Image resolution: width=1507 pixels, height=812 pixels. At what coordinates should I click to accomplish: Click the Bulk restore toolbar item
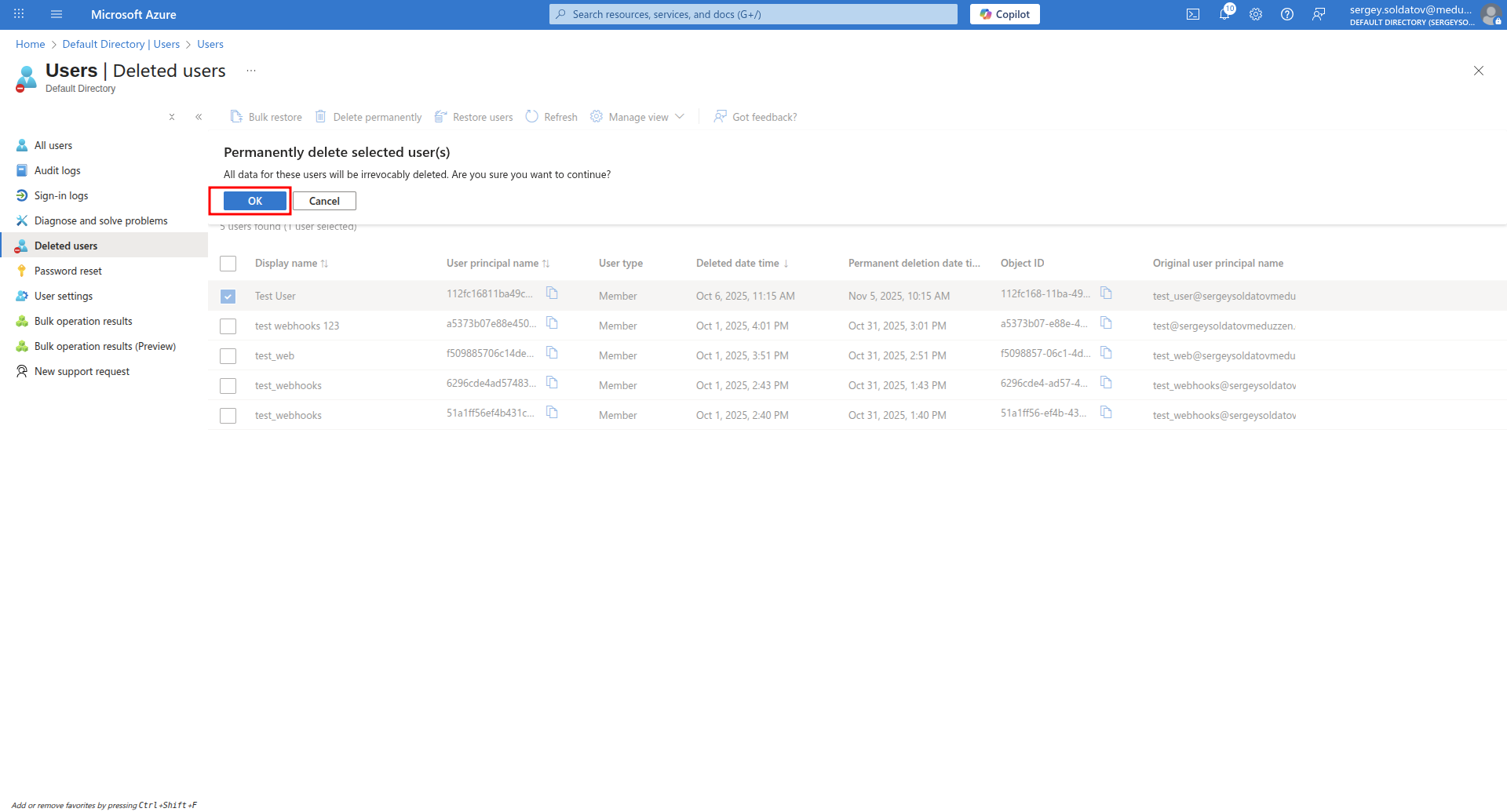click(266, 117)
